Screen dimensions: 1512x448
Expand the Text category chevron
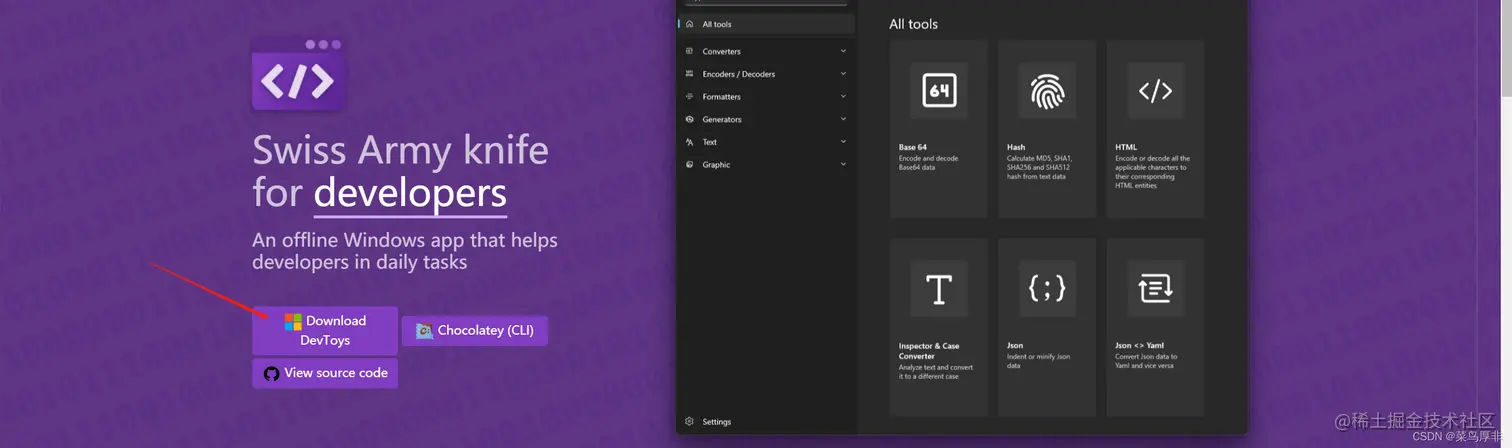click(x=843, y=142)
